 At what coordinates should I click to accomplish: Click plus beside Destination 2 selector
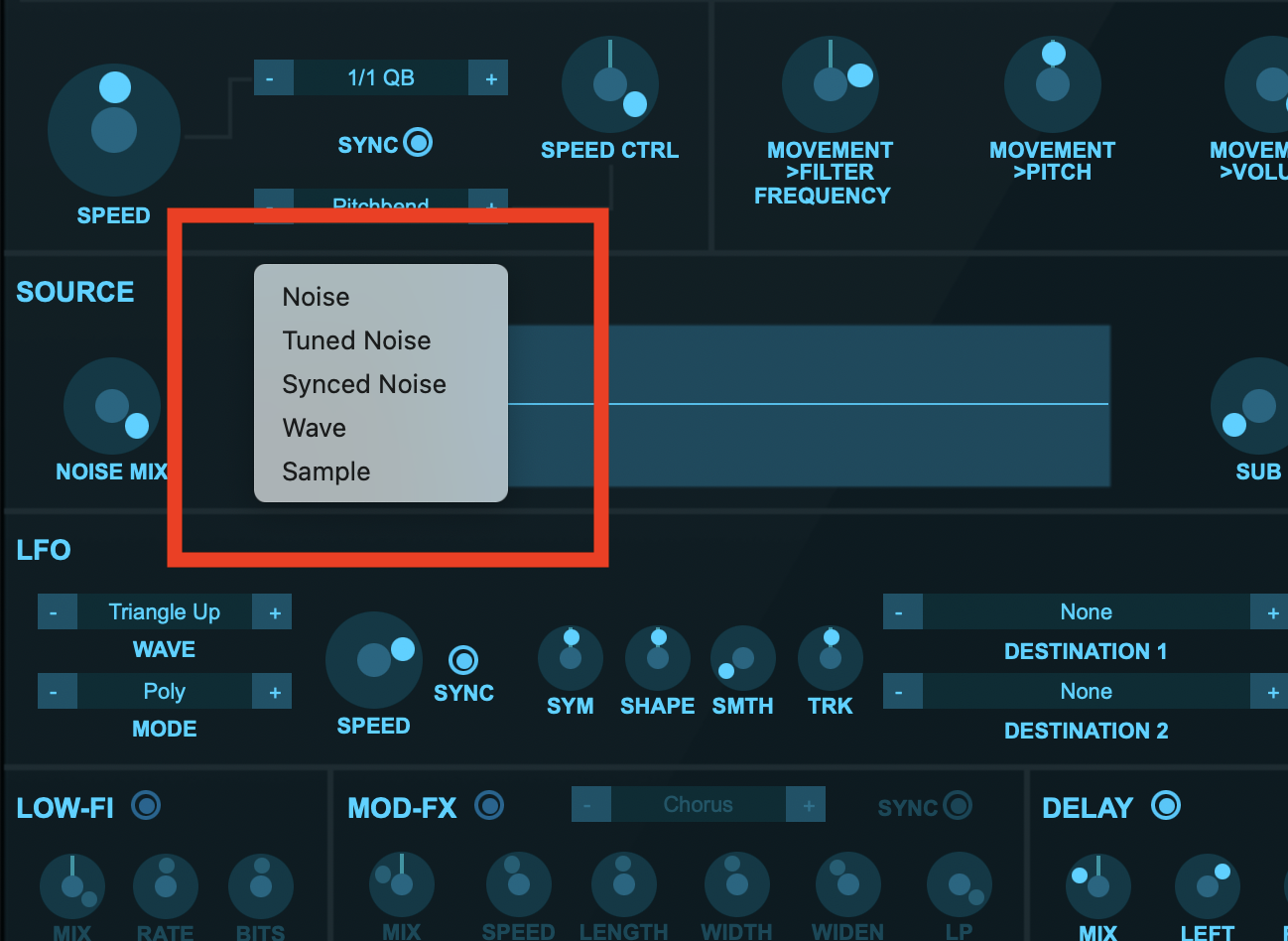[x=1272, y=692]
